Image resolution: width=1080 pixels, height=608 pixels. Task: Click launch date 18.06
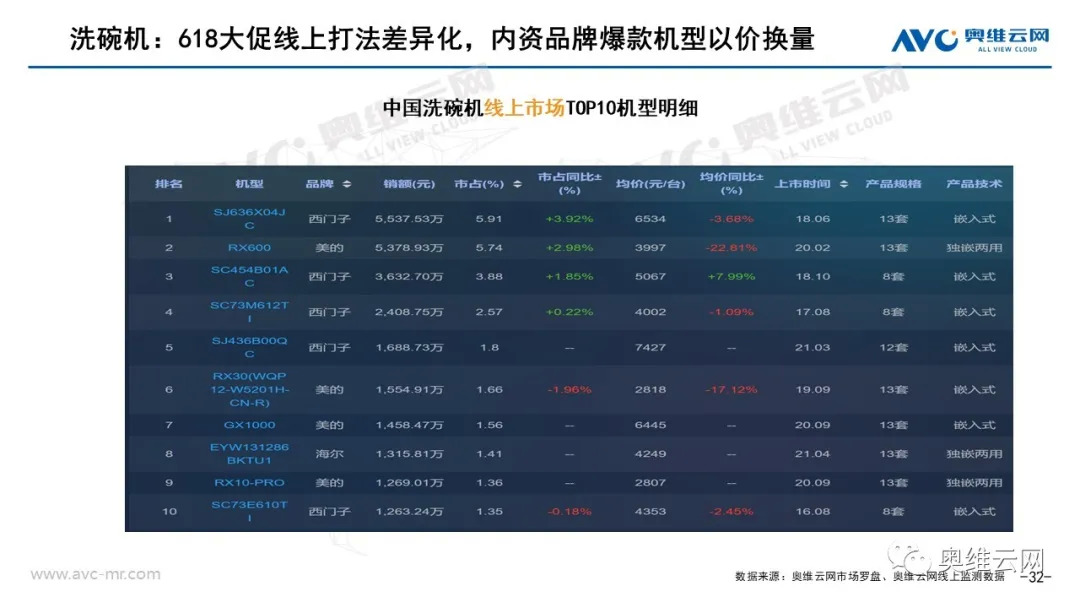[x=813, y=219]
